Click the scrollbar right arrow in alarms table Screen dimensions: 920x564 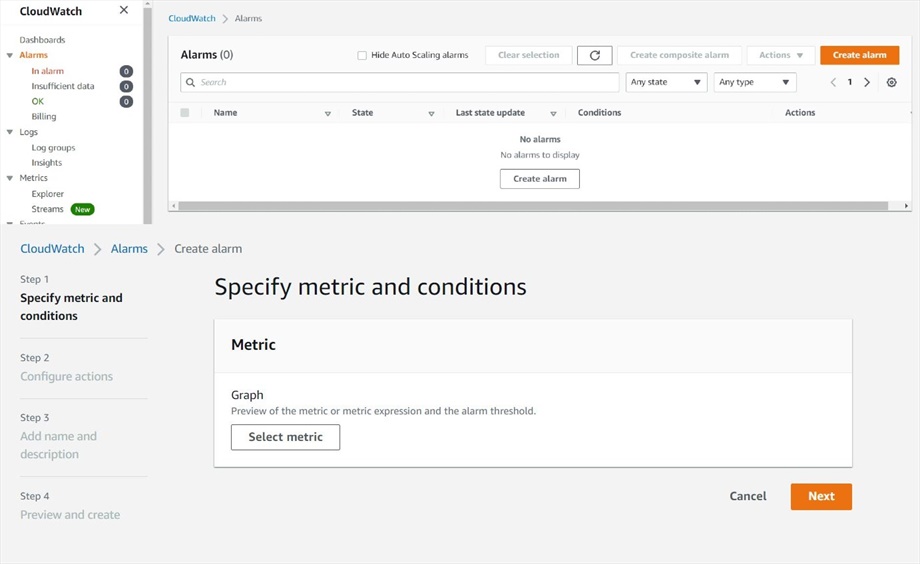pos(906,206)
